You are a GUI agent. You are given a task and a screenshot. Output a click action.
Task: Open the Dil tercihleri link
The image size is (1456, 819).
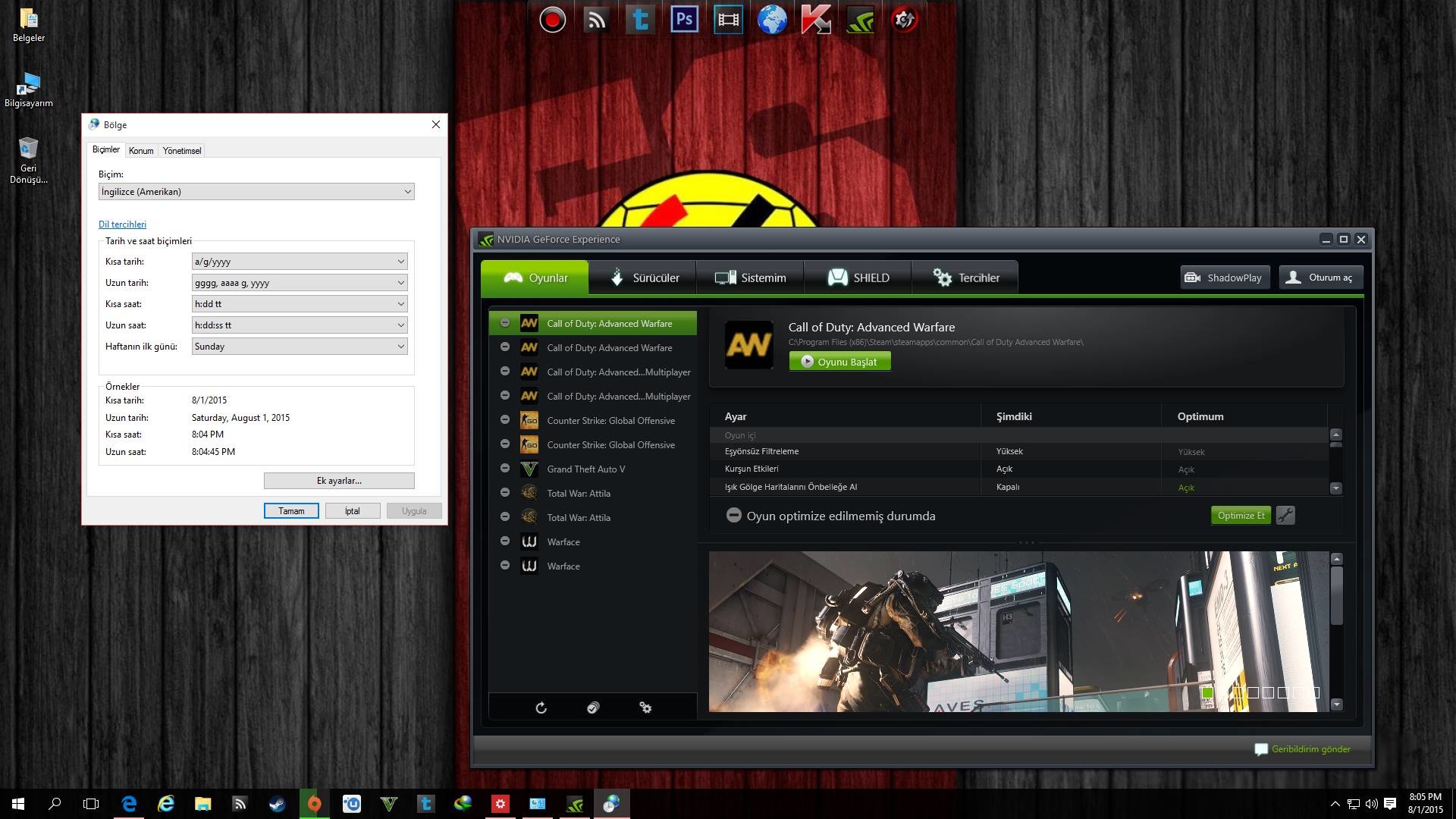click(122, 224)
